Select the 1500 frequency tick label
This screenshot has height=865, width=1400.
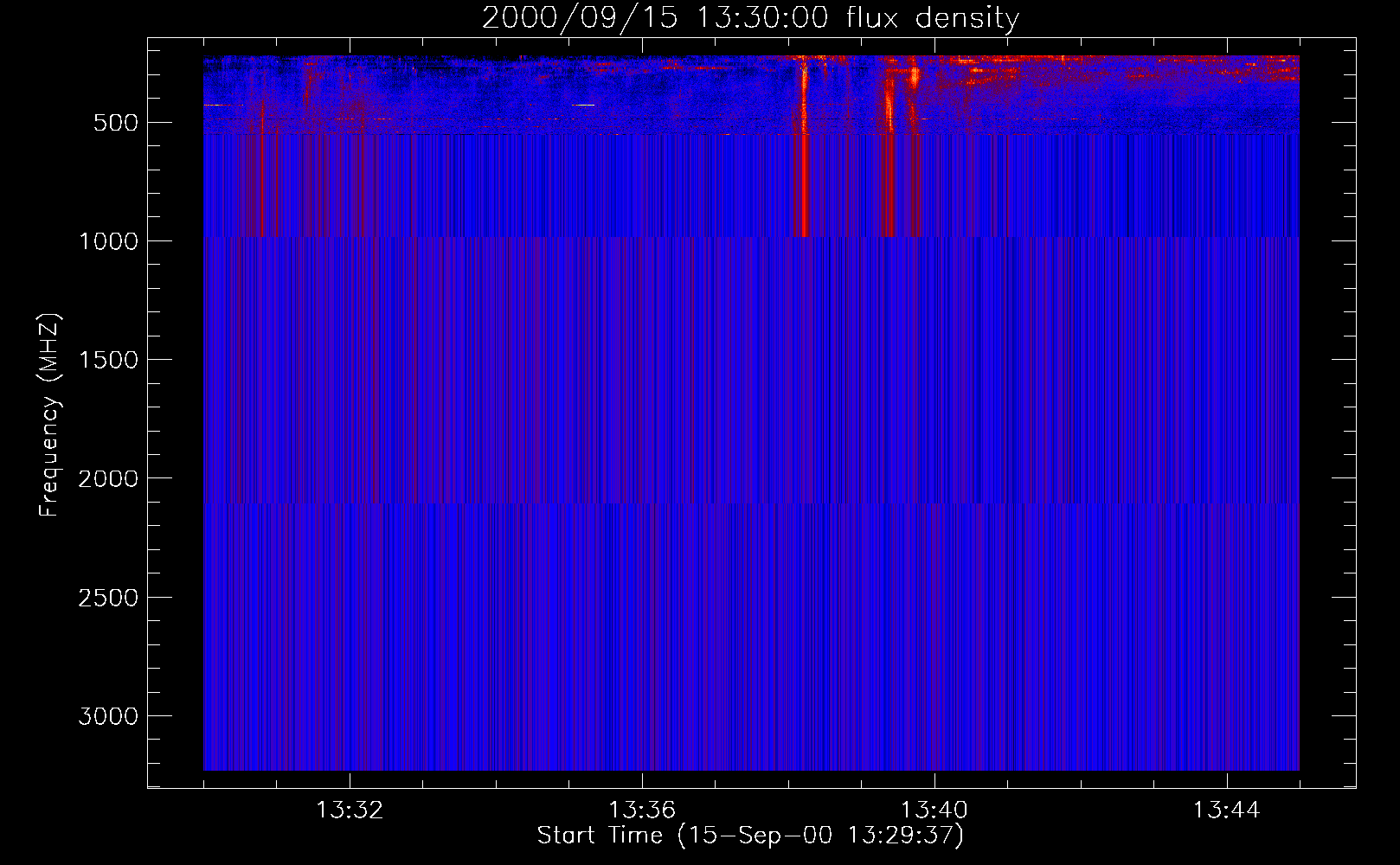pyautogui.click(x=108, y=360)
